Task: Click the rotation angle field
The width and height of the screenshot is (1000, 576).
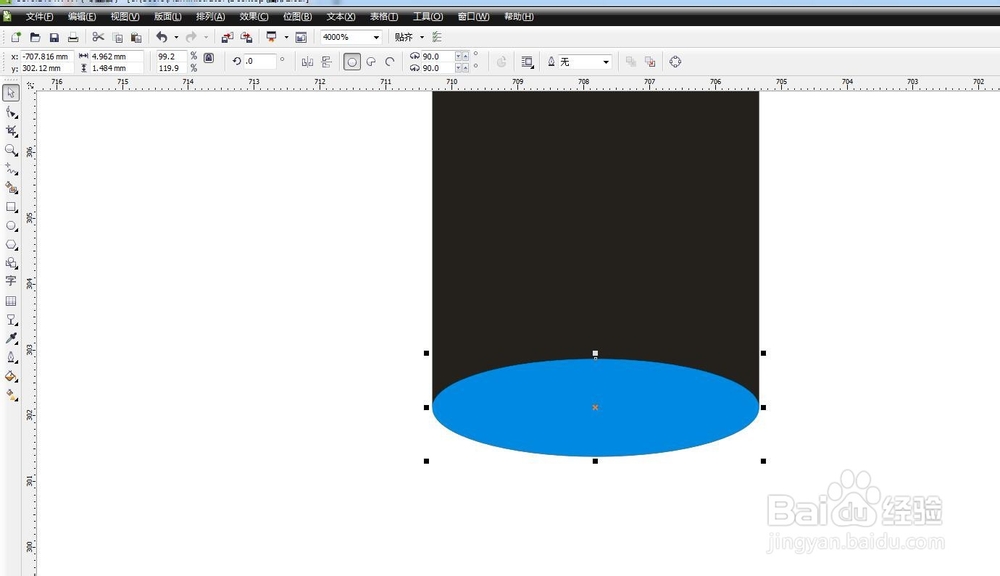Action: tap(260, 61)
